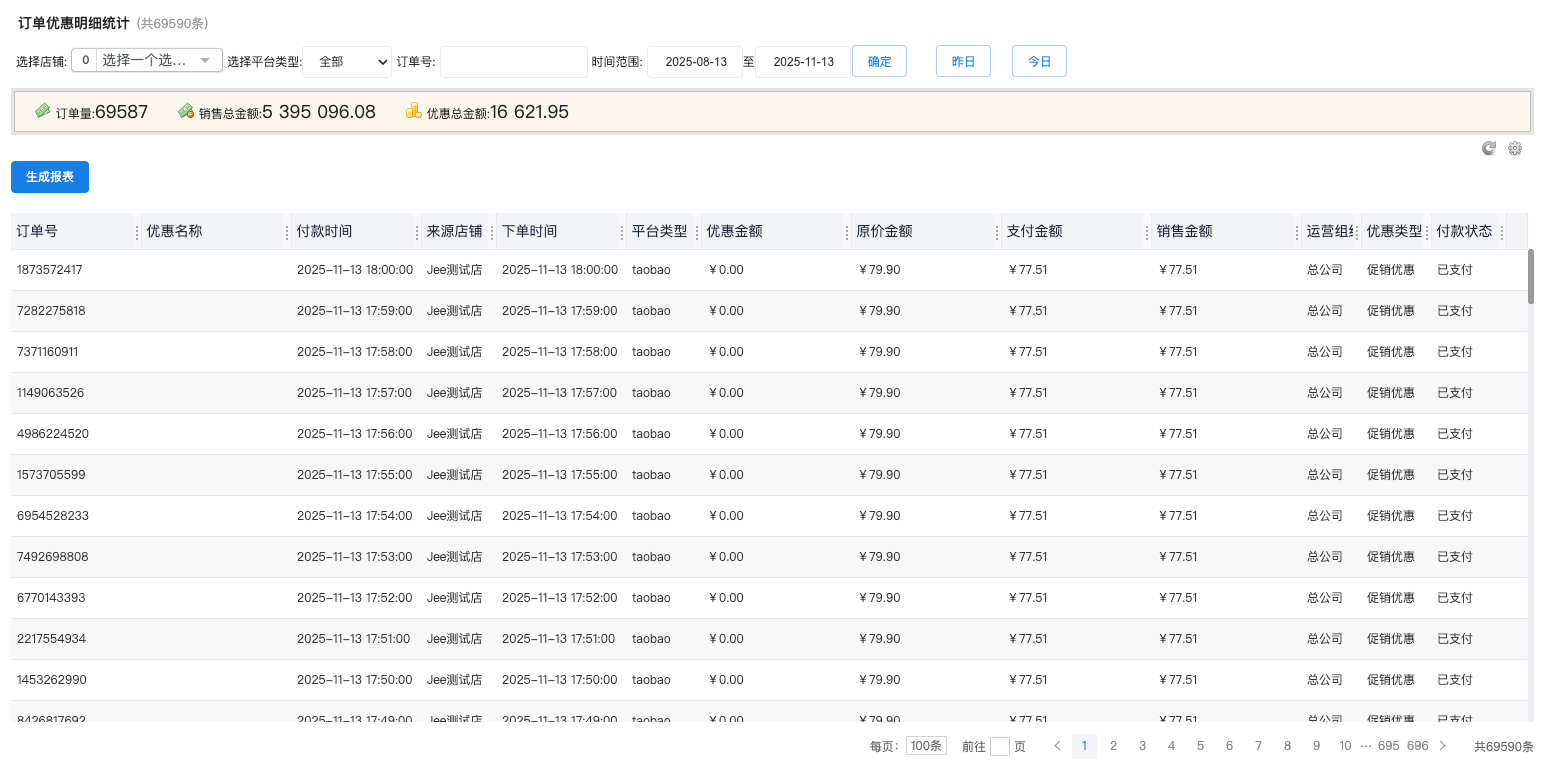Expand the 选择店铺 store selector dropdown

click(158, 61)
